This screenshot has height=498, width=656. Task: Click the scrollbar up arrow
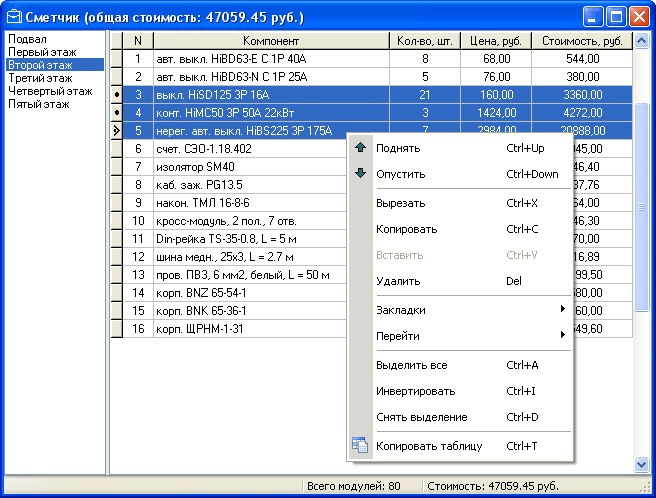pyautogui.click(x=641, y=41)
